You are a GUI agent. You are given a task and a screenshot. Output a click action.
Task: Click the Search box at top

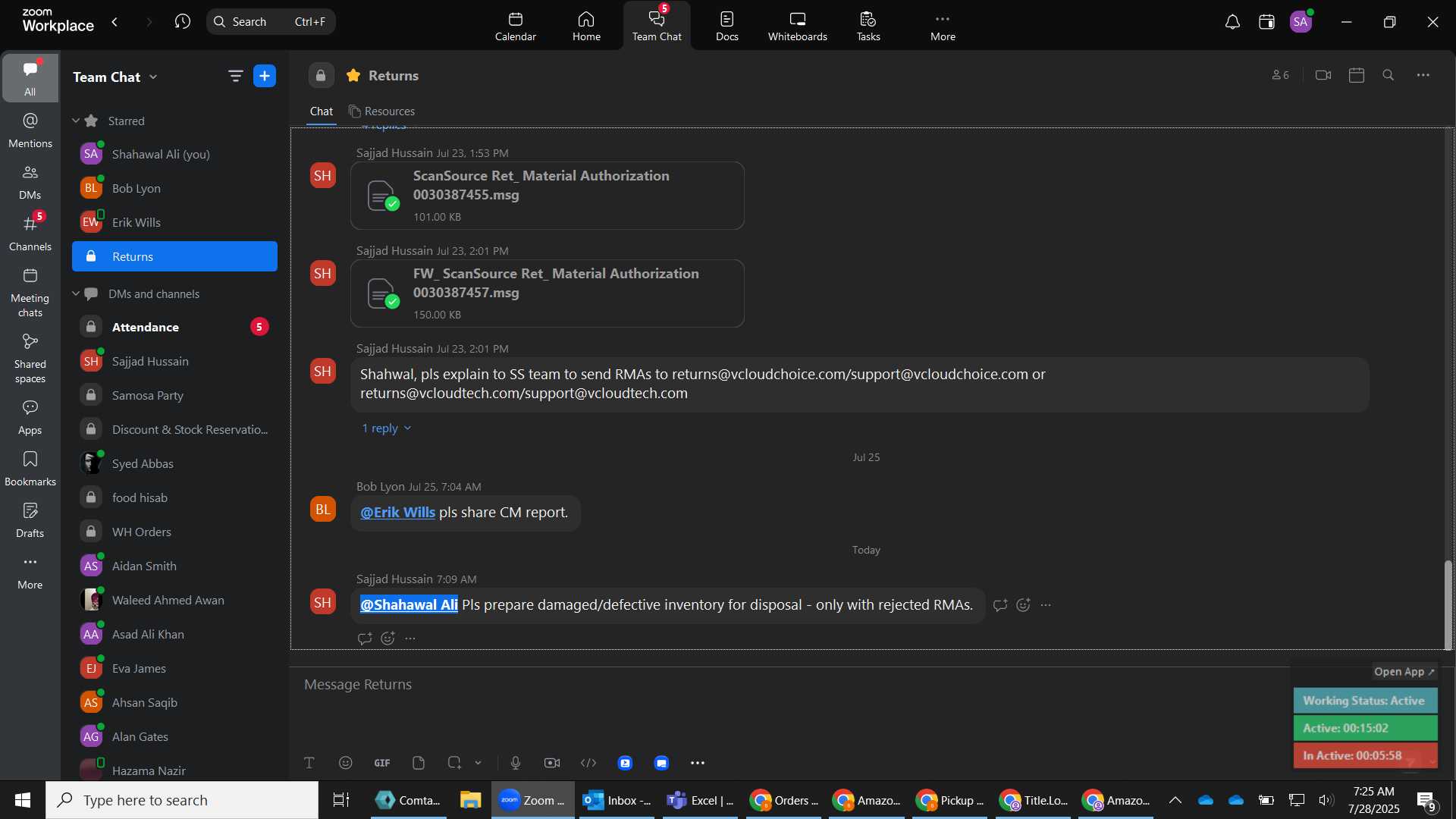[x=271, y=22]
